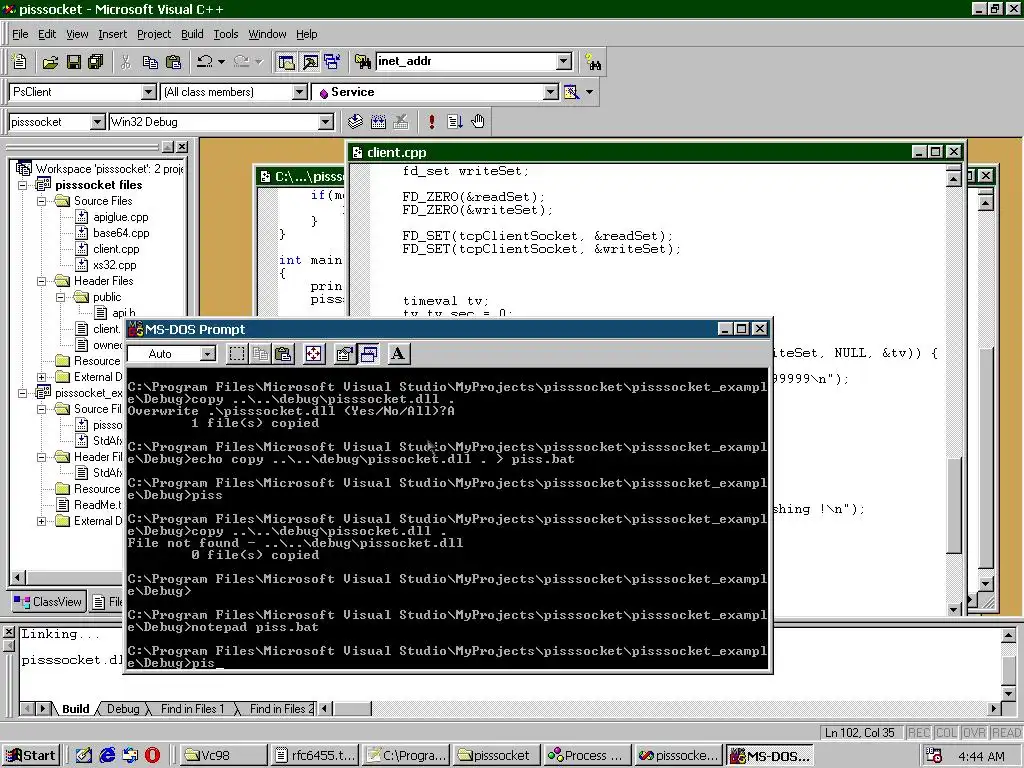Click the Undo arrow icon

tap(205, 62)
